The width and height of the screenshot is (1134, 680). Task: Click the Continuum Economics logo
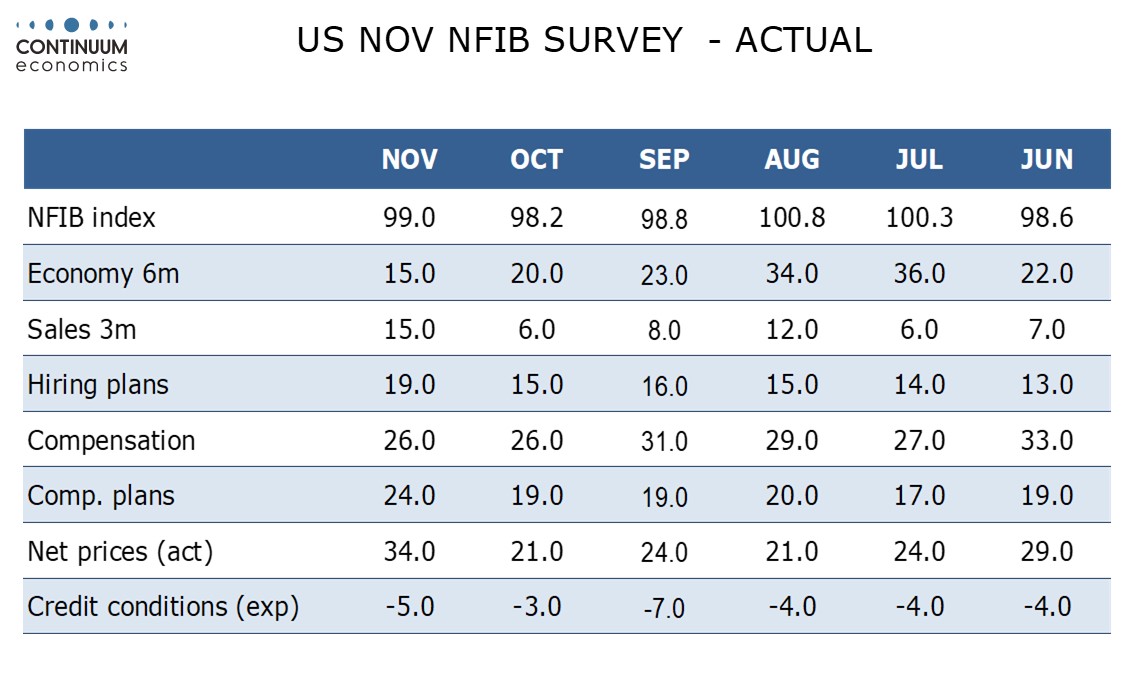coord(72,44)
